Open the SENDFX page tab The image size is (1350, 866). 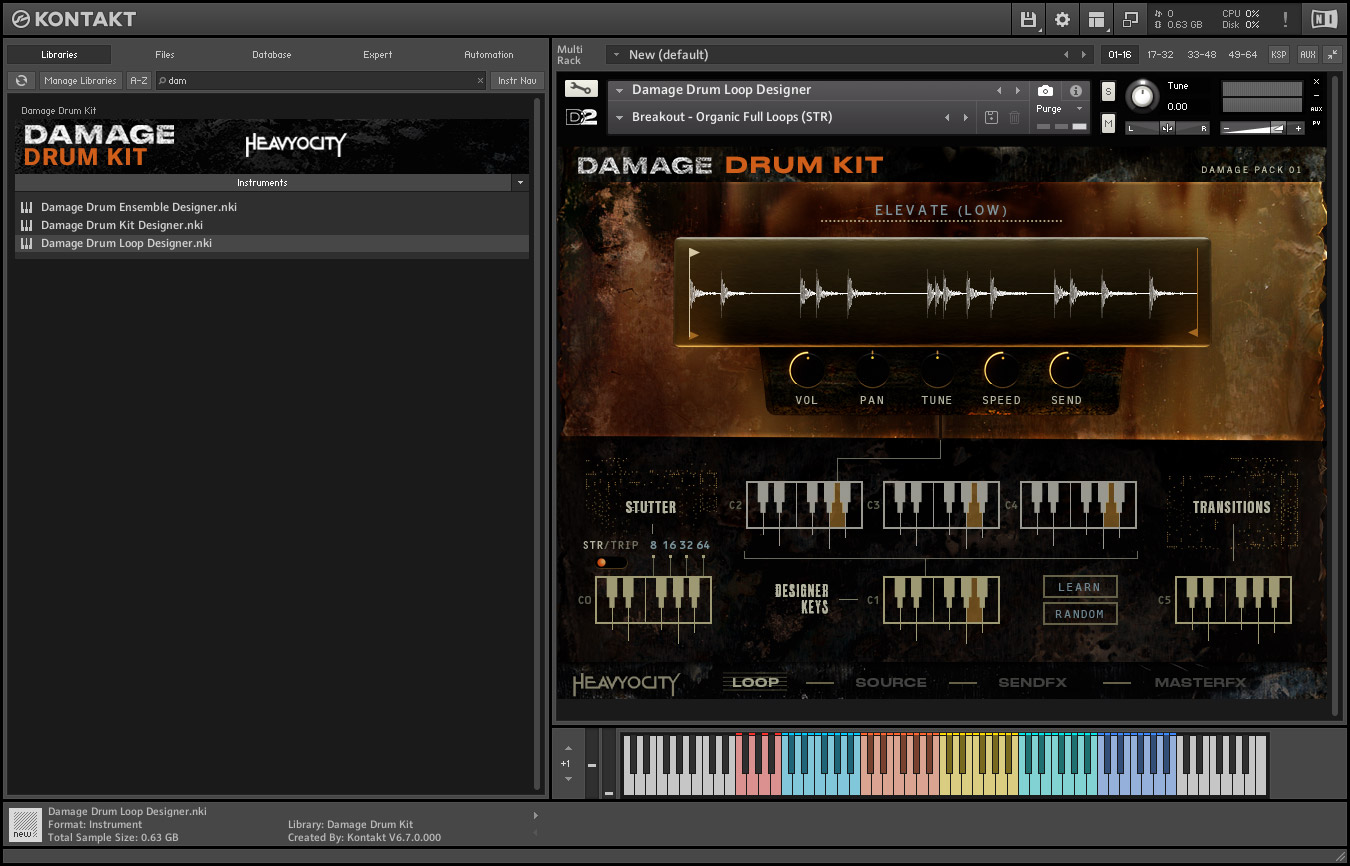click(x=1032, y=683)
